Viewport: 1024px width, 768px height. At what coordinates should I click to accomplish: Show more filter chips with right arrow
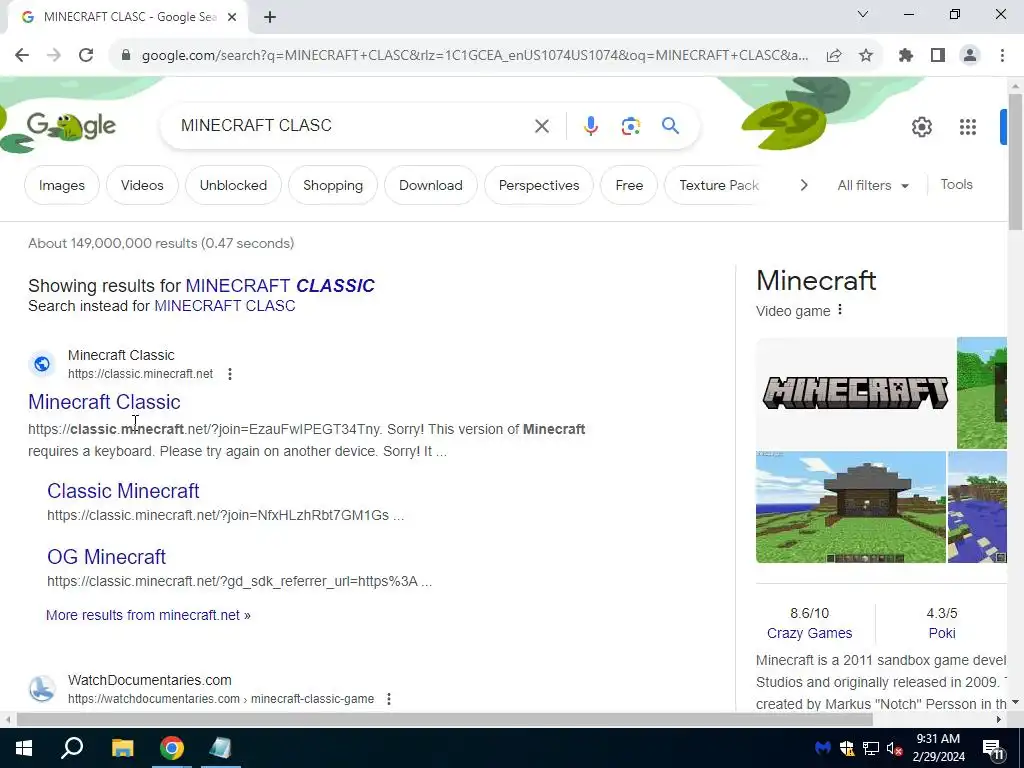(804, 185)
